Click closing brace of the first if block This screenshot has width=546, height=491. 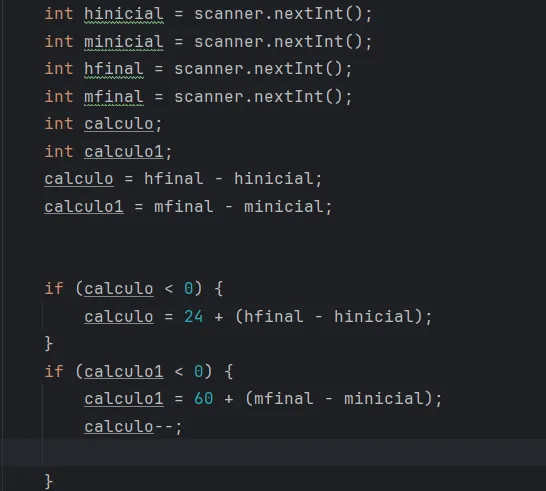pyautogui.click(x=49, y=344)
